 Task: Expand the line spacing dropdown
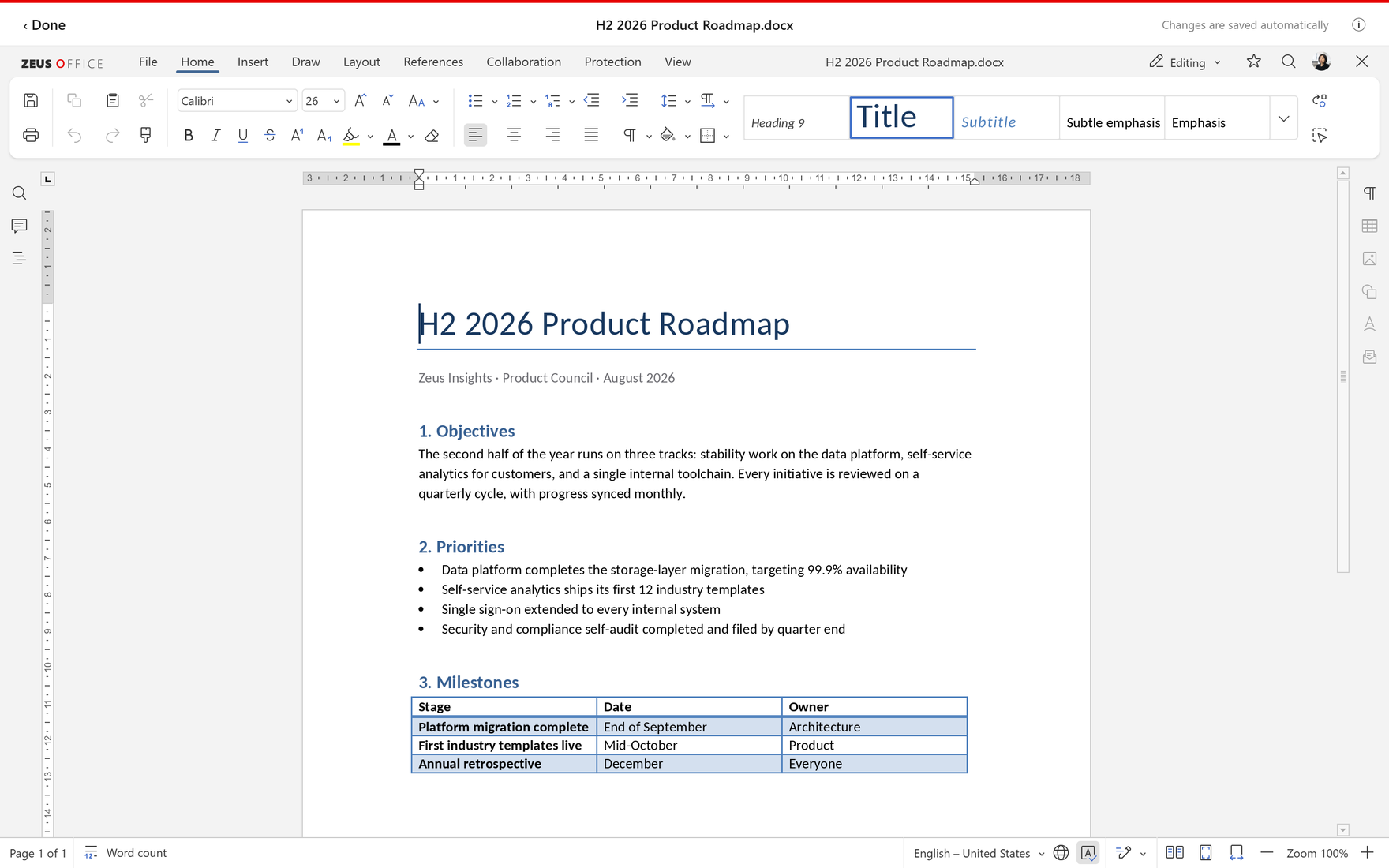[687, 101]
